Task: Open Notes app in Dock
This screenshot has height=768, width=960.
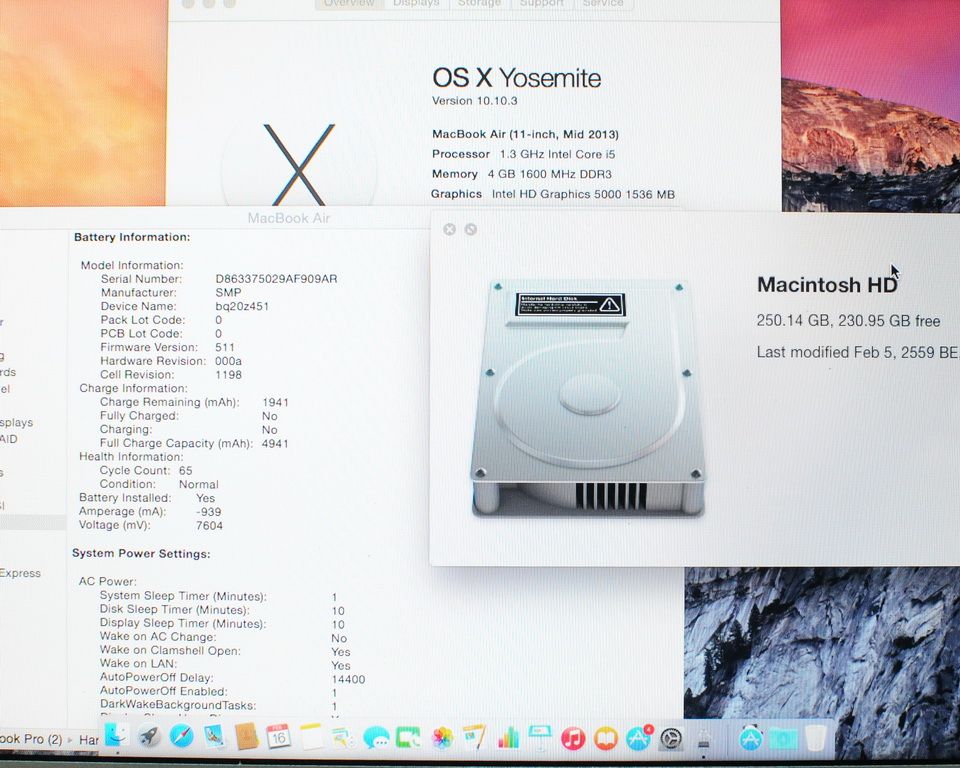Action: (311, 737)
